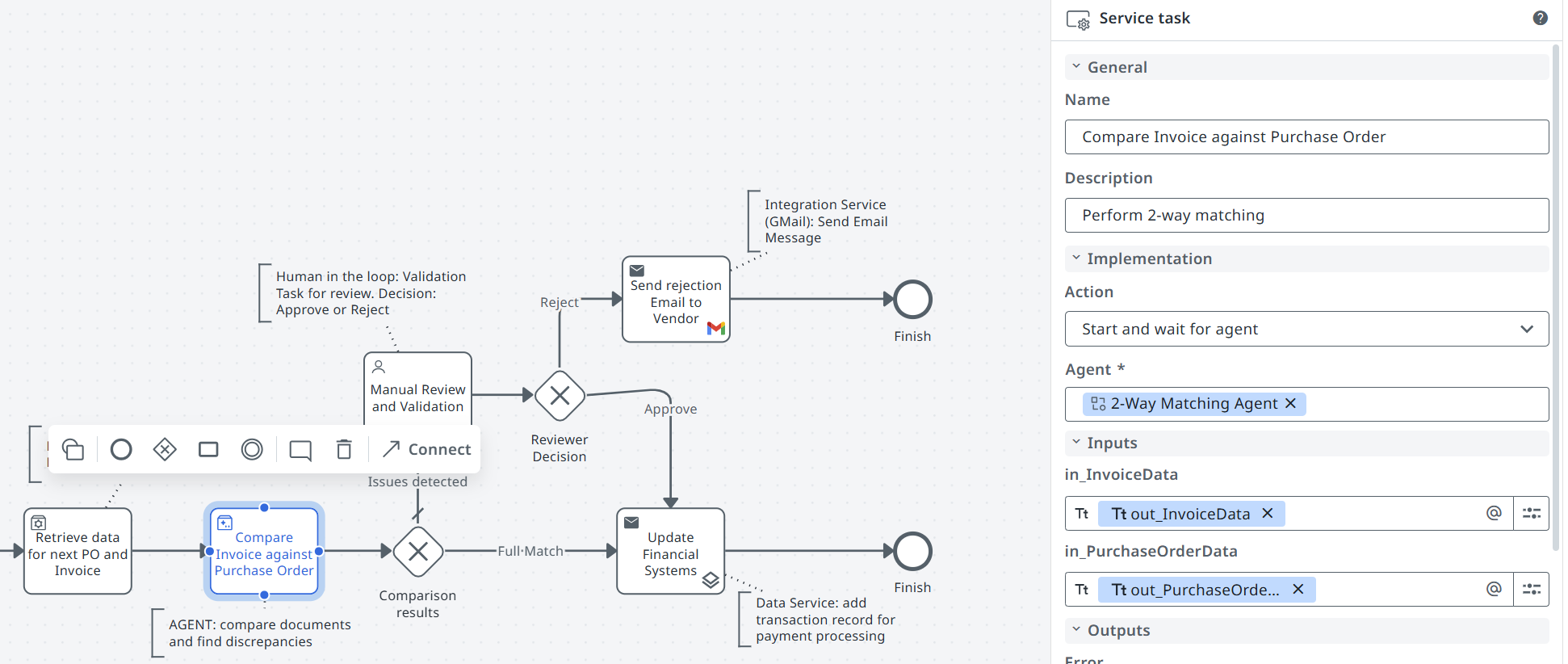Click the Gmail icon on rejection email task
Screen dimensions: 1568x664
(x=715, y=328)
